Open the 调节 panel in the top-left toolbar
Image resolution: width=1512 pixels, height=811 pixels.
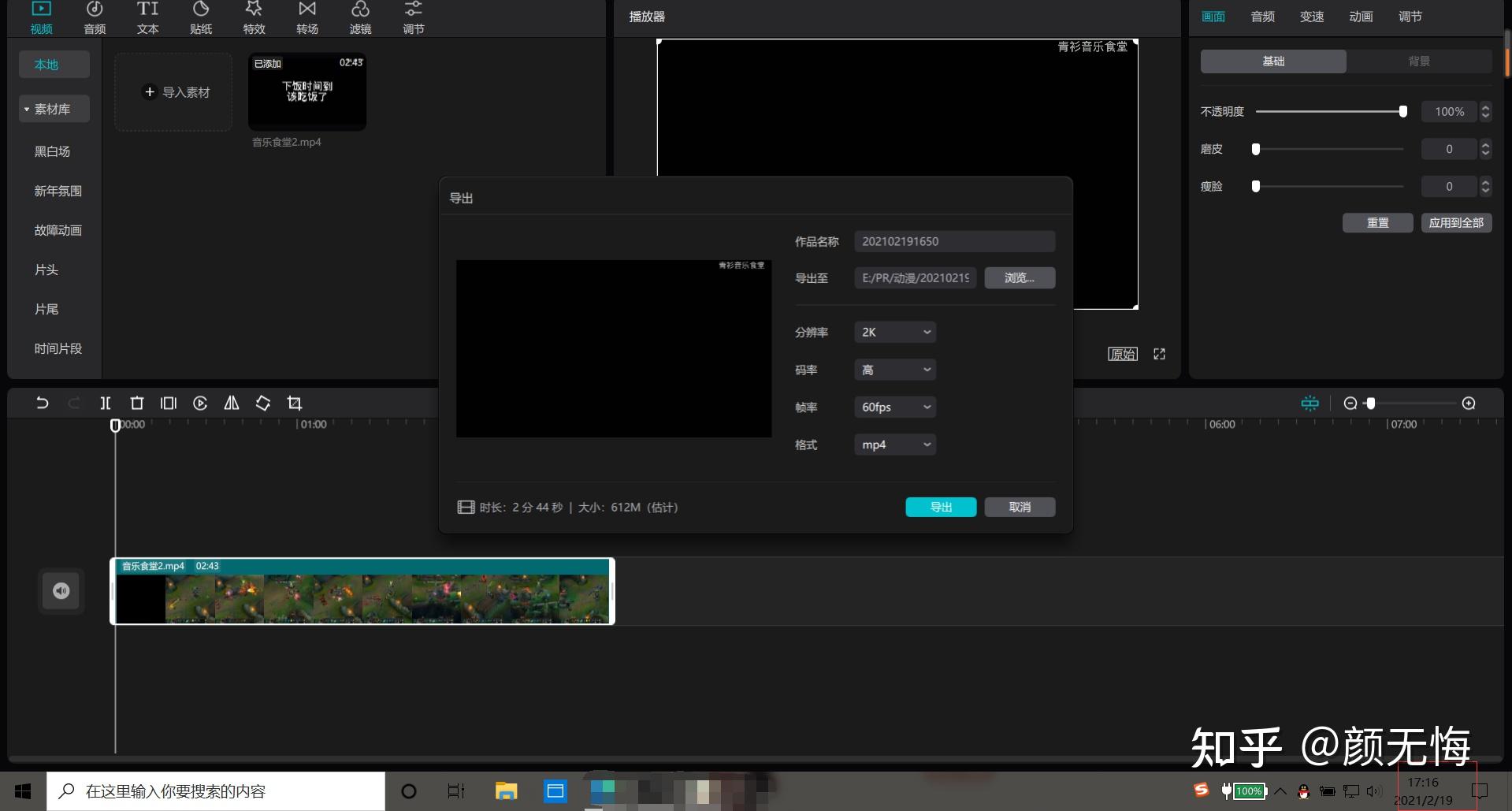point(414,17)
